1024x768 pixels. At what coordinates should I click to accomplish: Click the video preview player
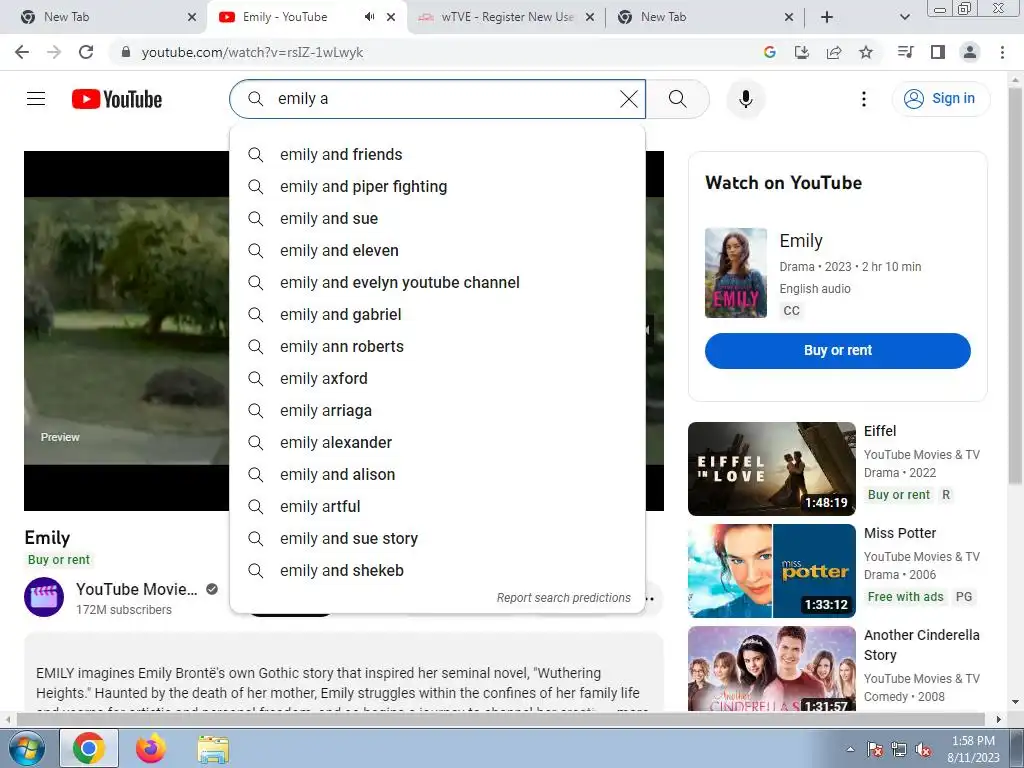point(127,331)
